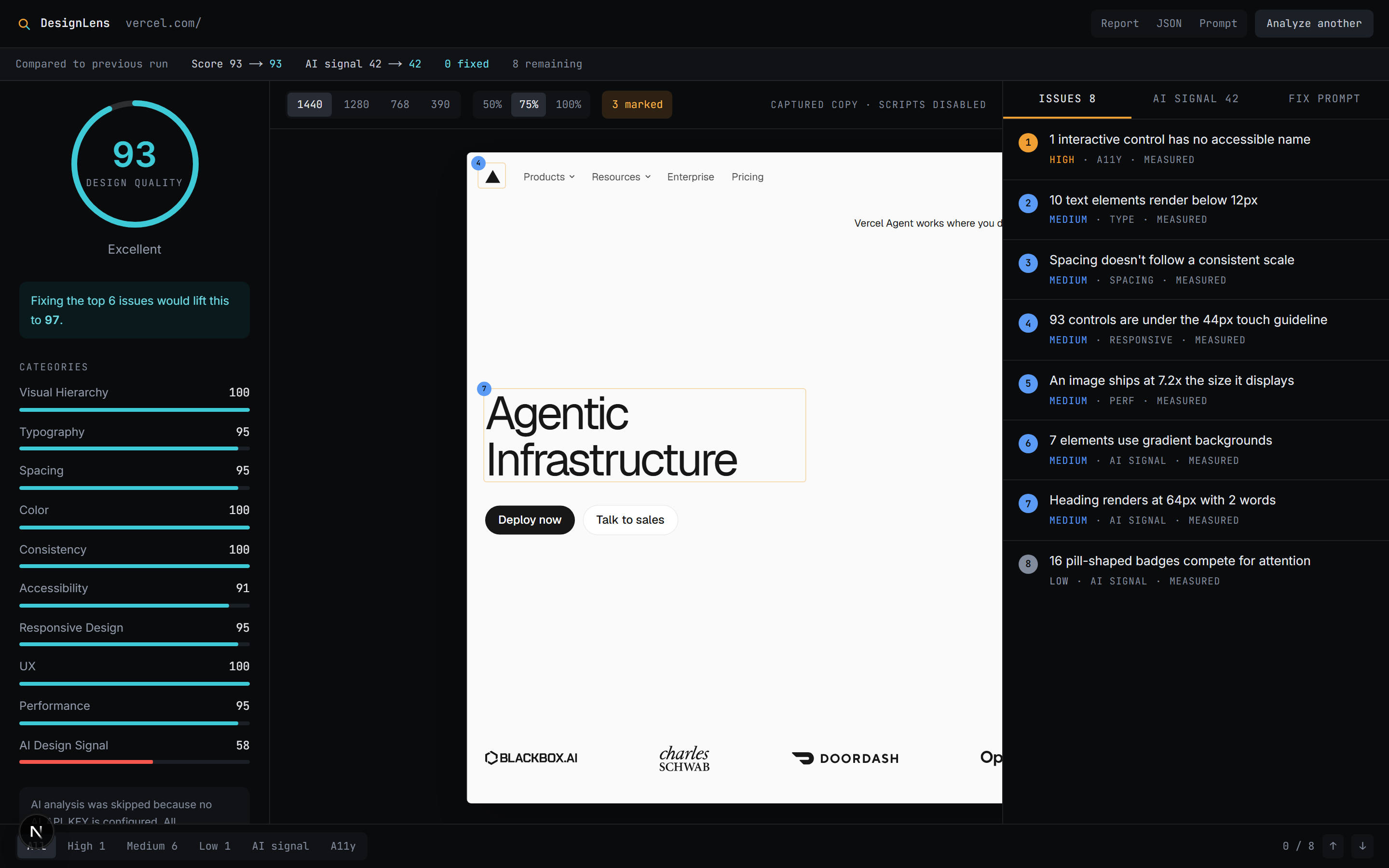Filter issues by A11y

[x=342, y=846]
